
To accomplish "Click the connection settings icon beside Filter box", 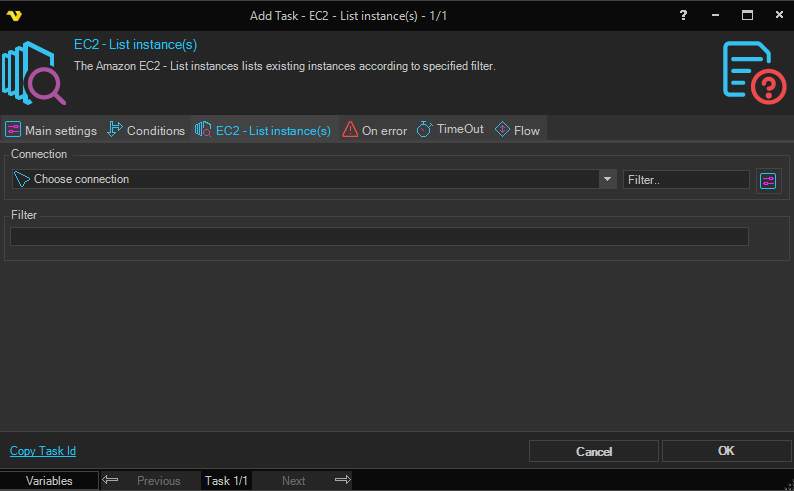I will tap(768, 180).
